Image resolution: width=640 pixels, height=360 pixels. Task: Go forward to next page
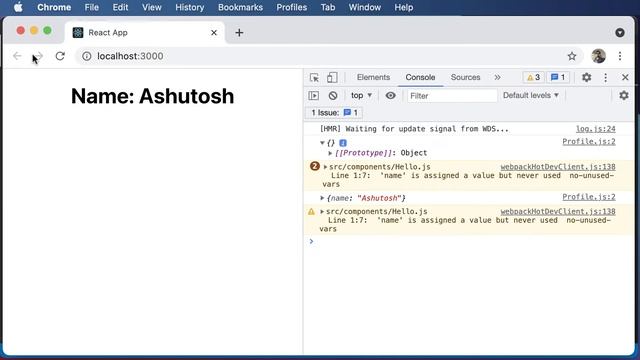(x=39, y=56)
